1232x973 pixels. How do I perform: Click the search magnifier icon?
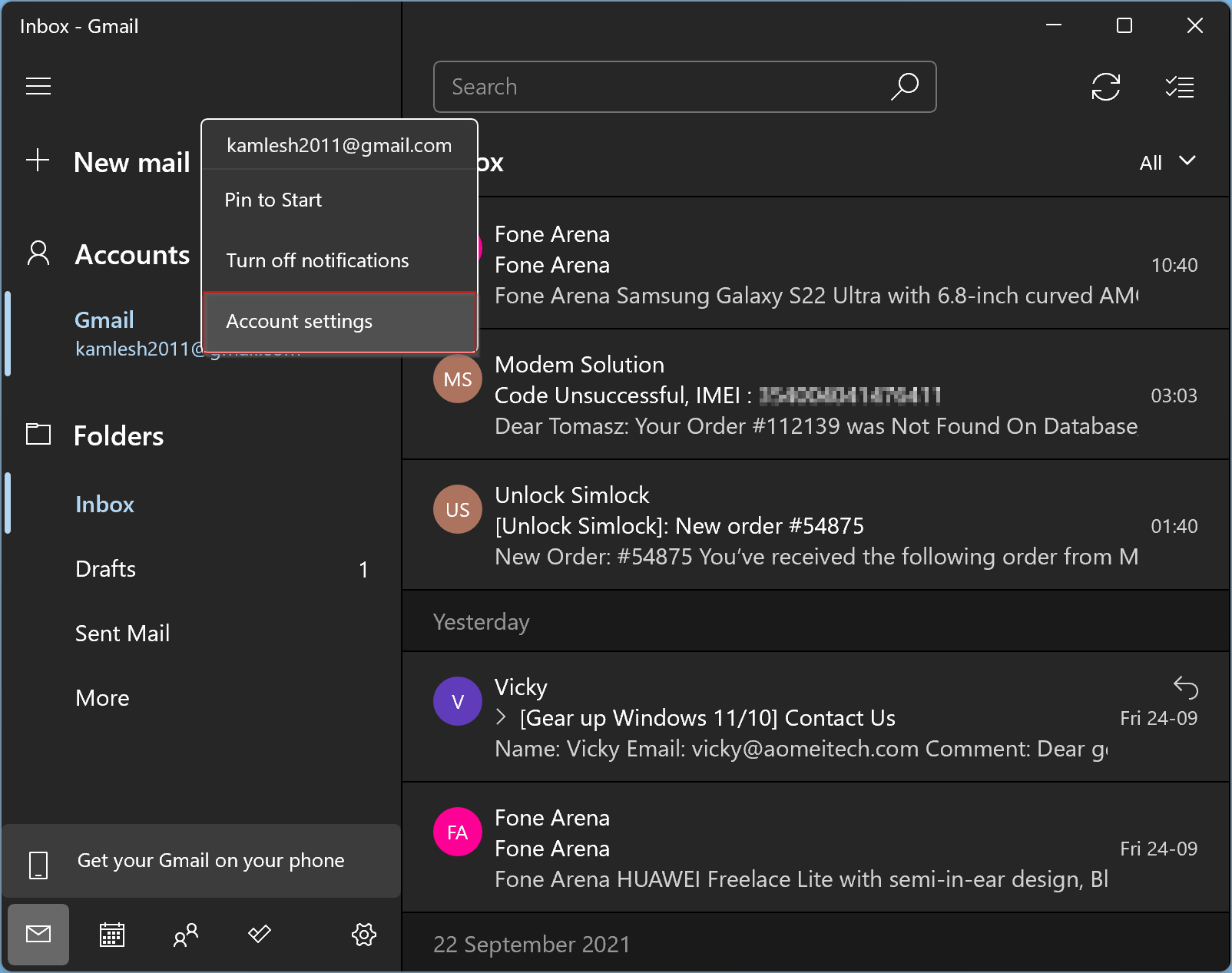[905, 87]
